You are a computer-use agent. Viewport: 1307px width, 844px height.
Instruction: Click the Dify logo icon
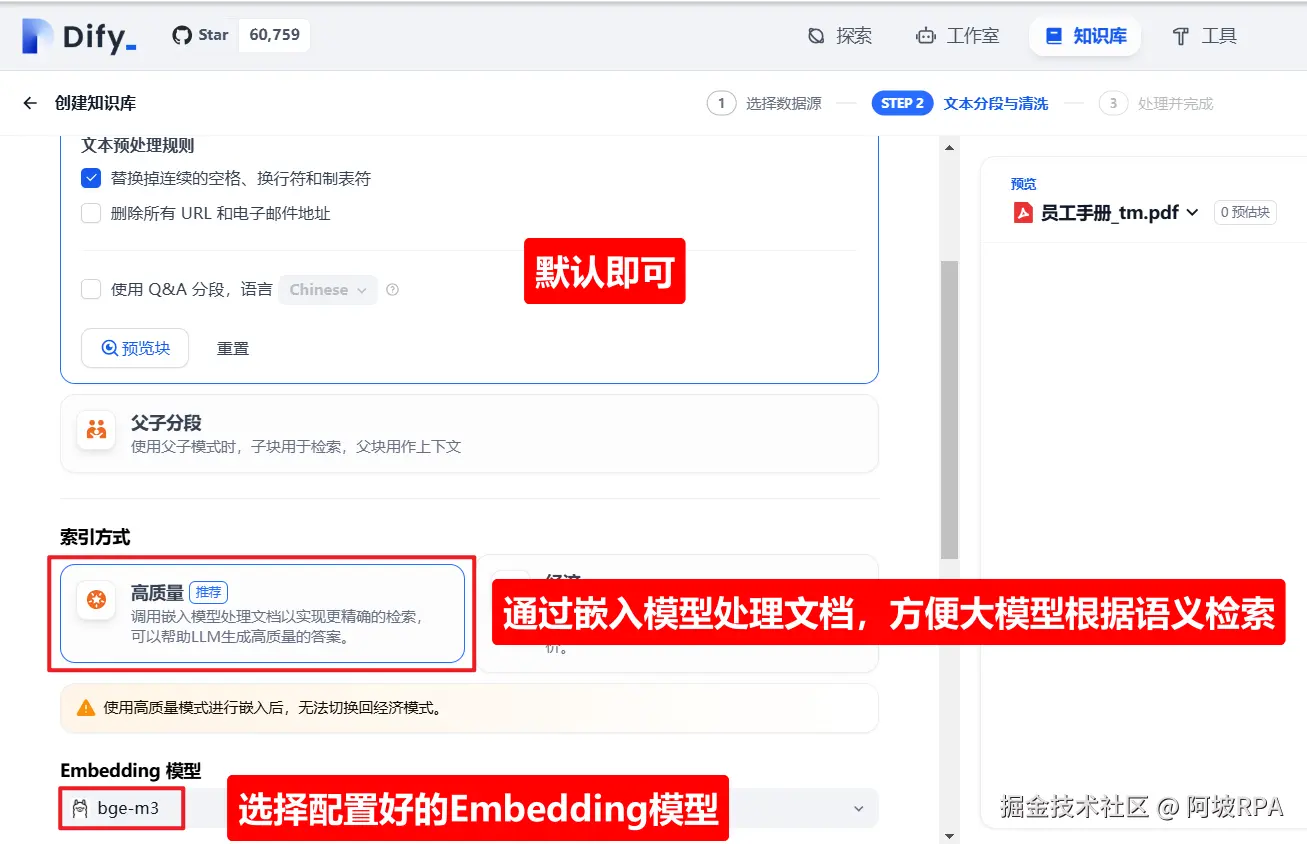[37, 37]
